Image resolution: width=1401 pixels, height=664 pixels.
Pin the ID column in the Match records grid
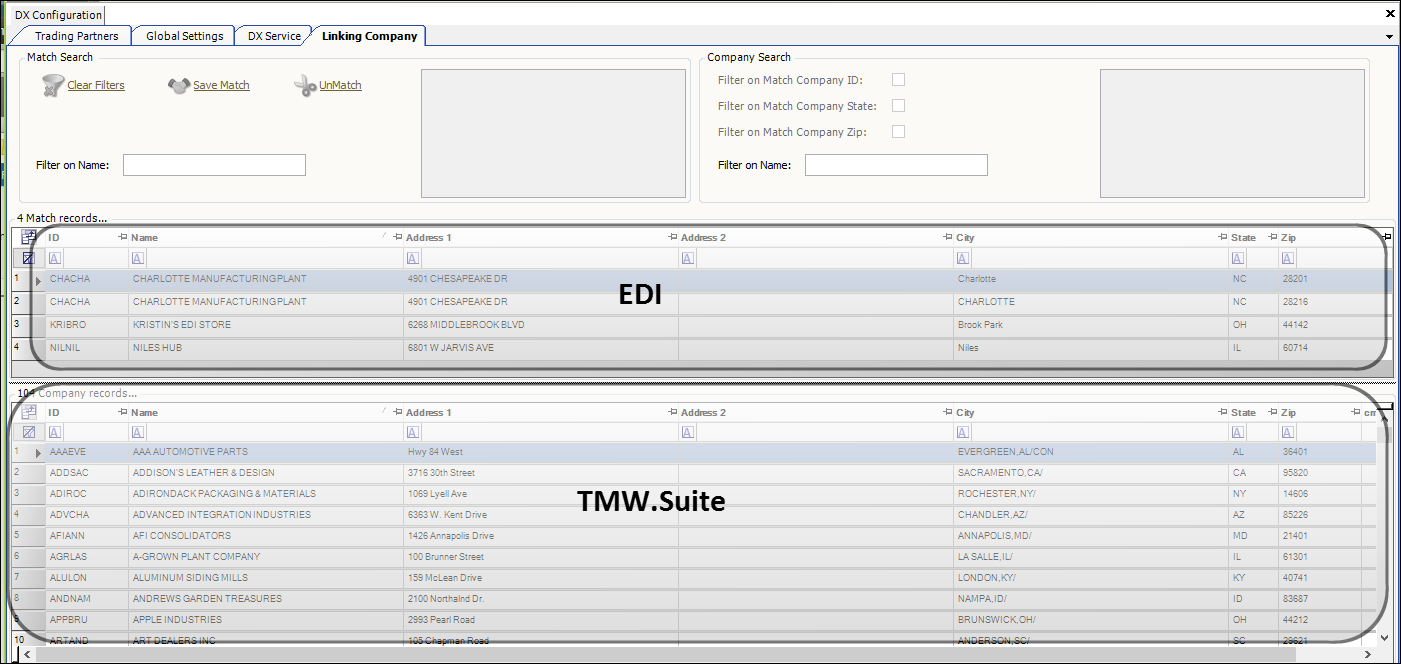pyautogui.click(x=122, y=237)
